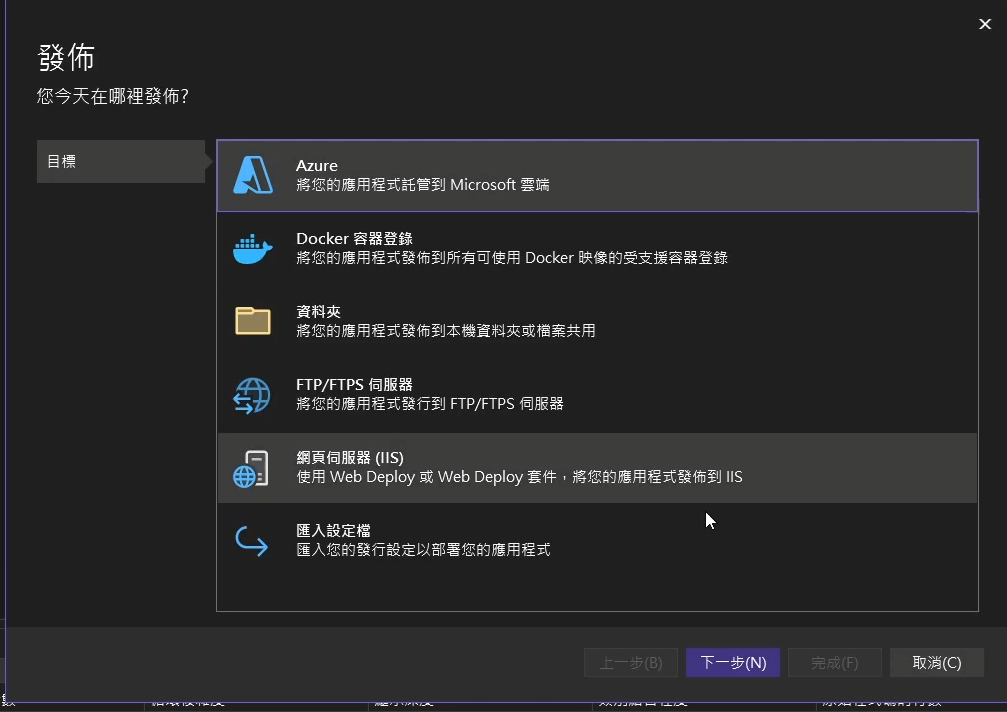Click the Docker whale icon

pyautogui.click(x=252, y=248)
